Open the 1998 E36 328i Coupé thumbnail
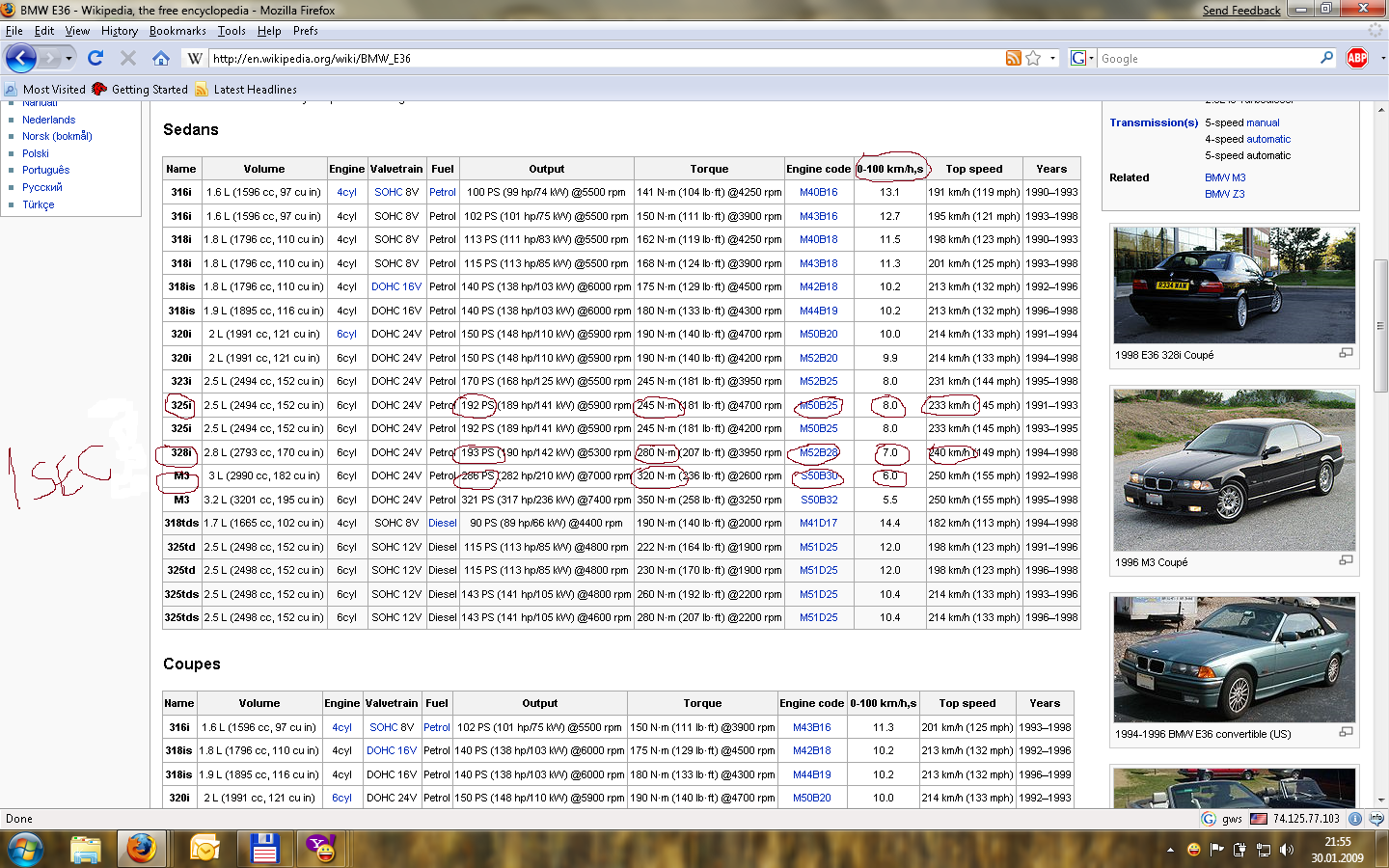Screen dimensions: 1389x868 pos(1234,285)
